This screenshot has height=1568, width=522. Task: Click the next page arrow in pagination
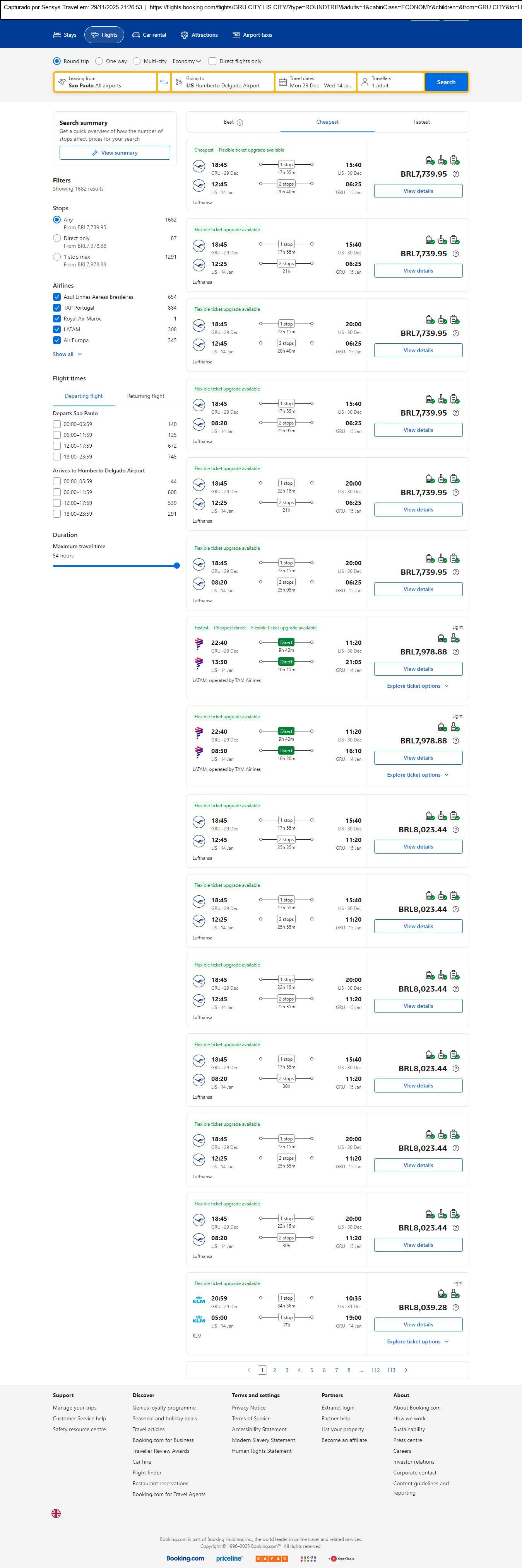point(406,1370)
